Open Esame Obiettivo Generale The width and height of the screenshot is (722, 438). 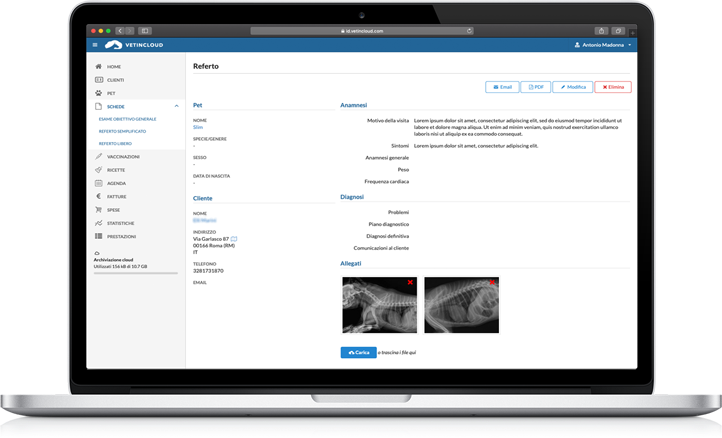pos(127,119)
